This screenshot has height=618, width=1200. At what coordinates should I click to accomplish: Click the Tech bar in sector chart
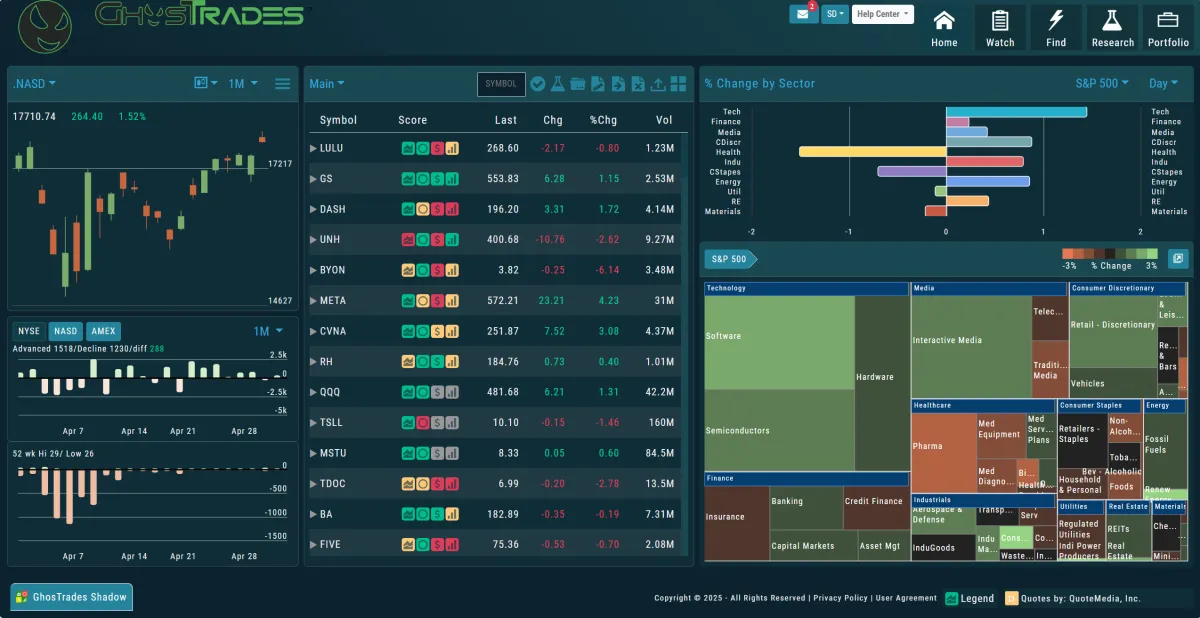point(1016,112)
